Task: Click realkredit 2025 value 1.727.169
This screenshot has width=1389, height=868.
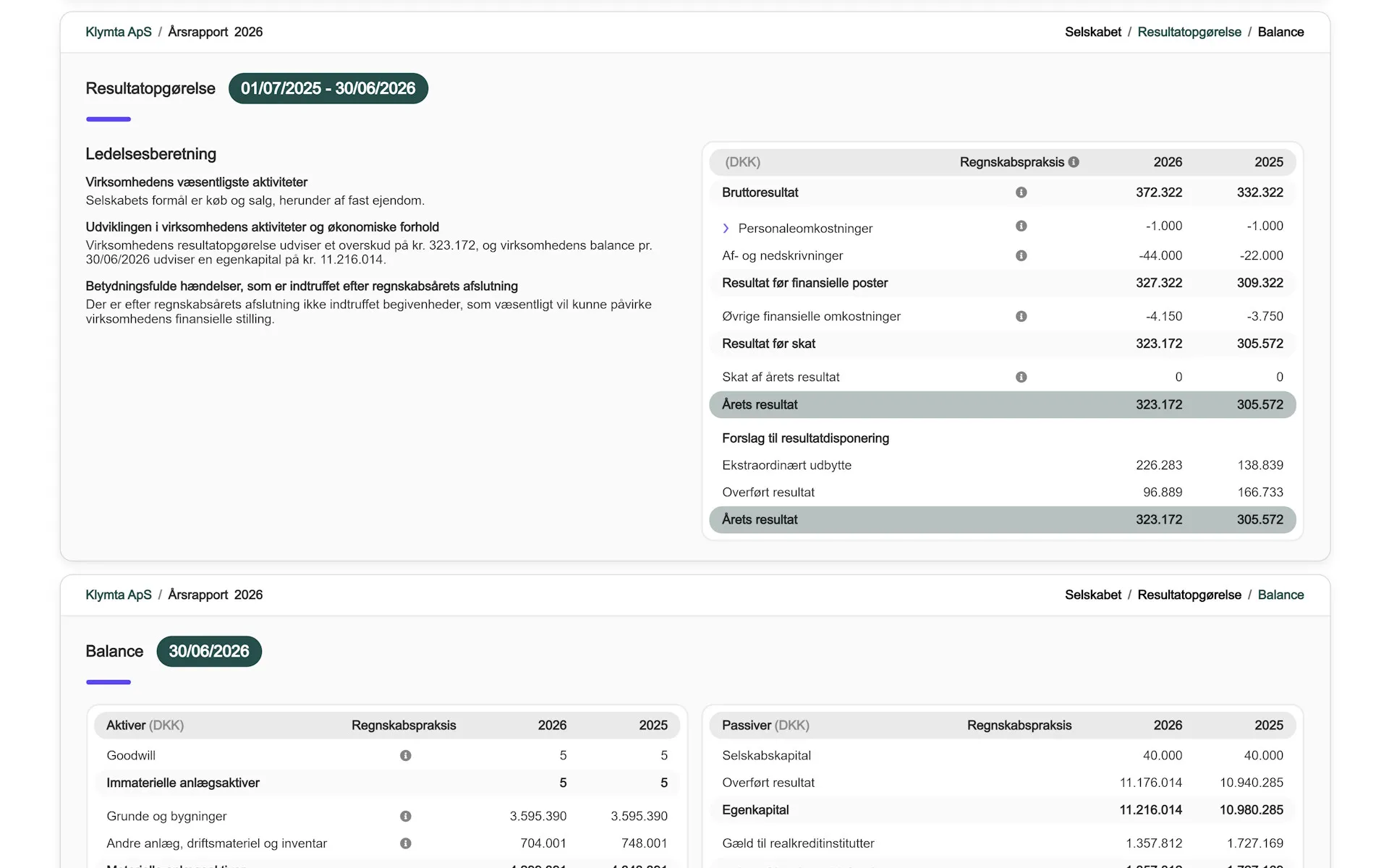Action: click(1255, 843)
